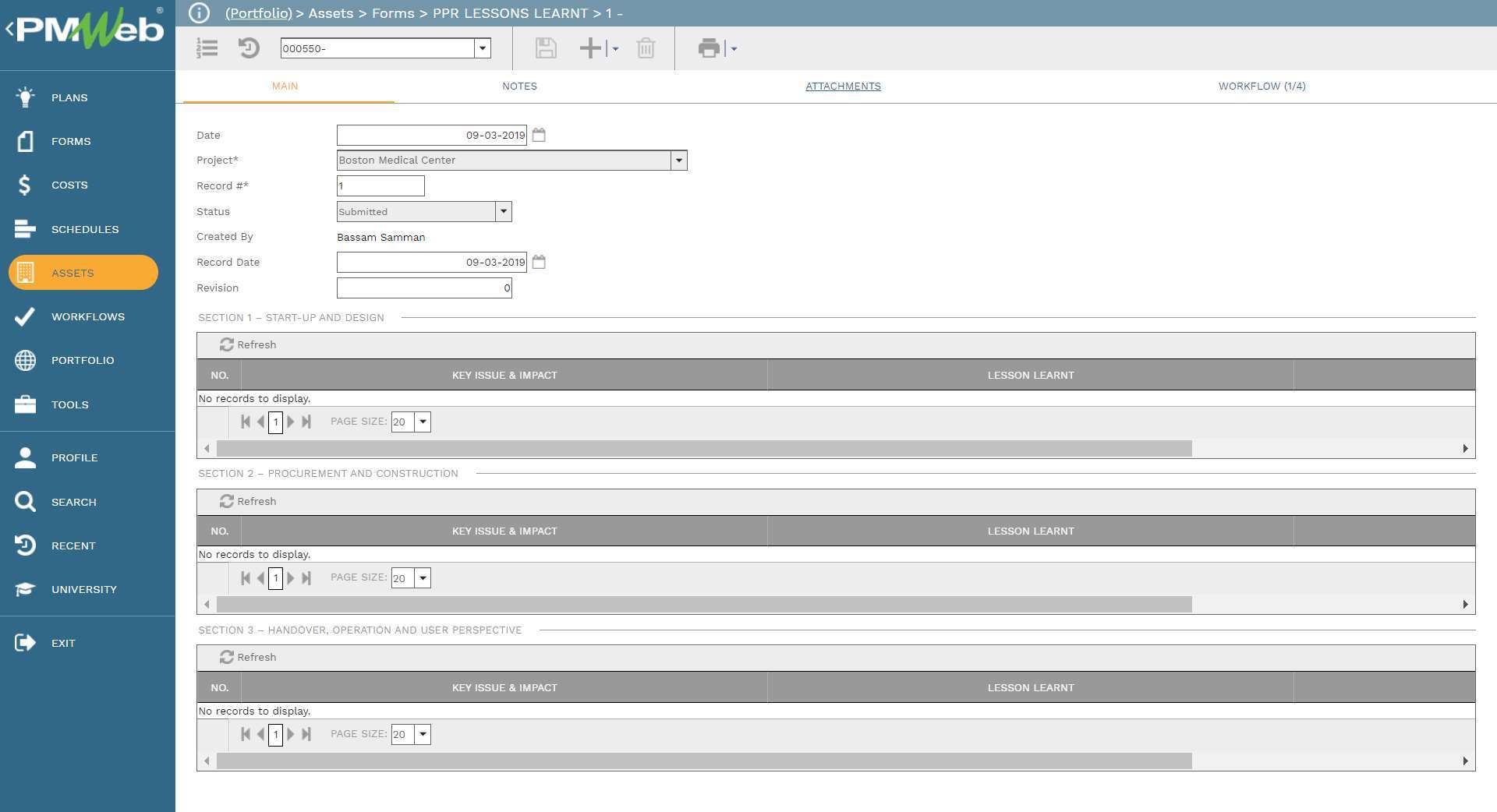
Task: Click right scroll arrow in Section 2 grid
Action: pyautogui.click(x=1465, y=605)
